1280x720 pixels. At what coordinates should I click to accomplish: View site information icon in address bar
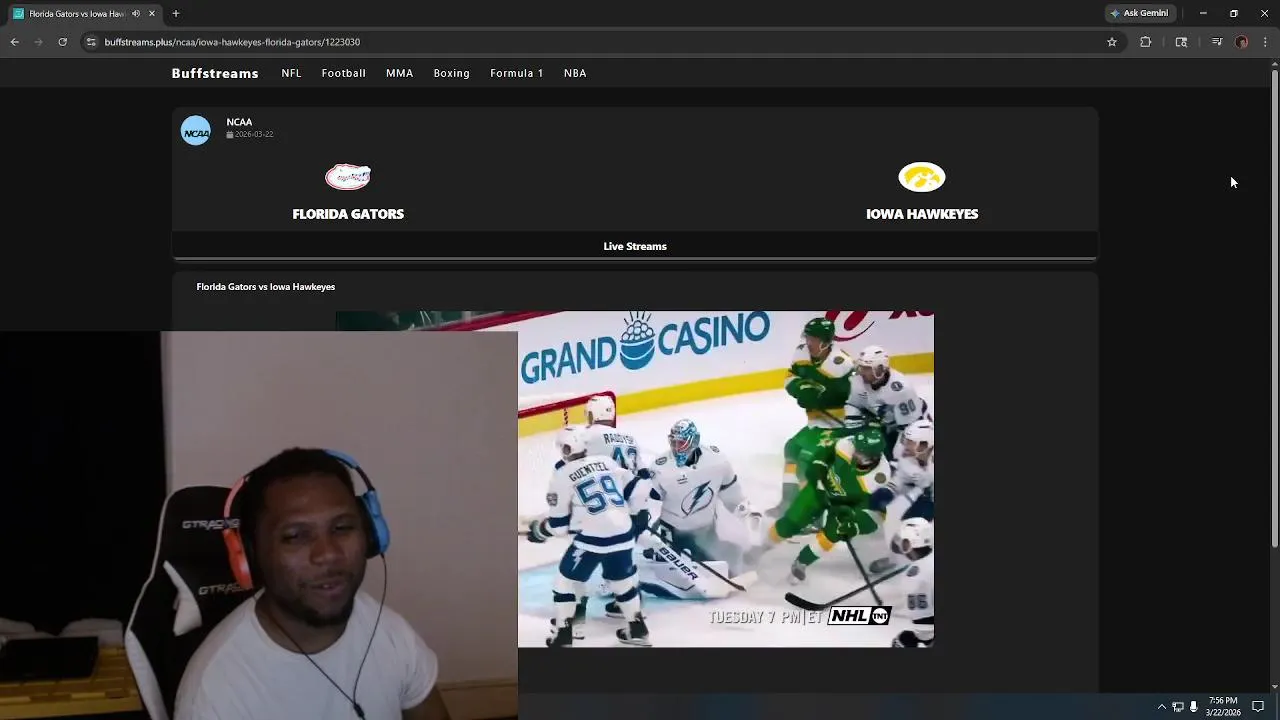91,42
